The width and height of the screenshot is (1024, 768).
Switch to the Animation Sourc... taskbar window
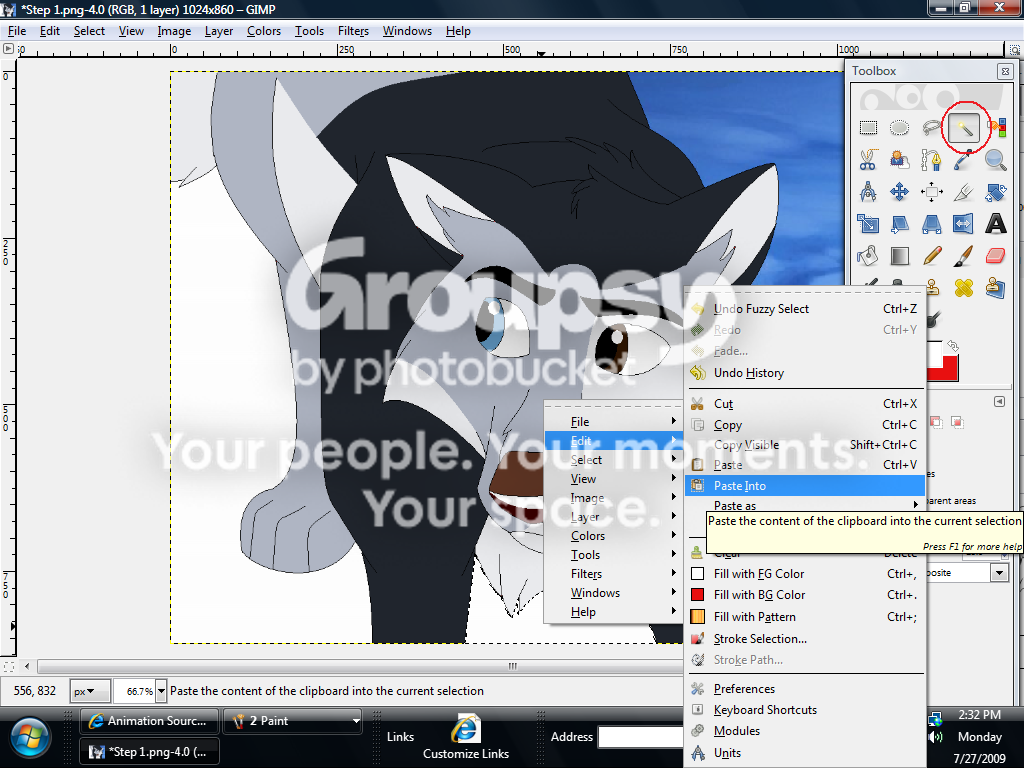click(x=149, y=721)
